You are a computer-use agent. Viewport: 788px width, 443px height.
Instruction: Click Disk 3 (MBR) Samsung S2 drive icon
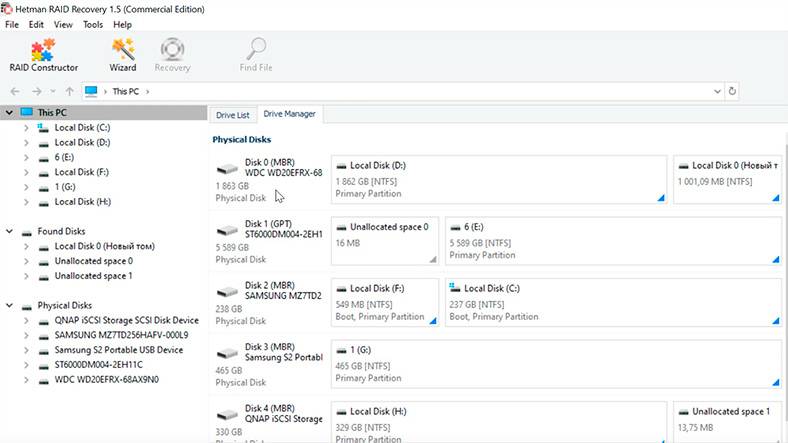228,354
